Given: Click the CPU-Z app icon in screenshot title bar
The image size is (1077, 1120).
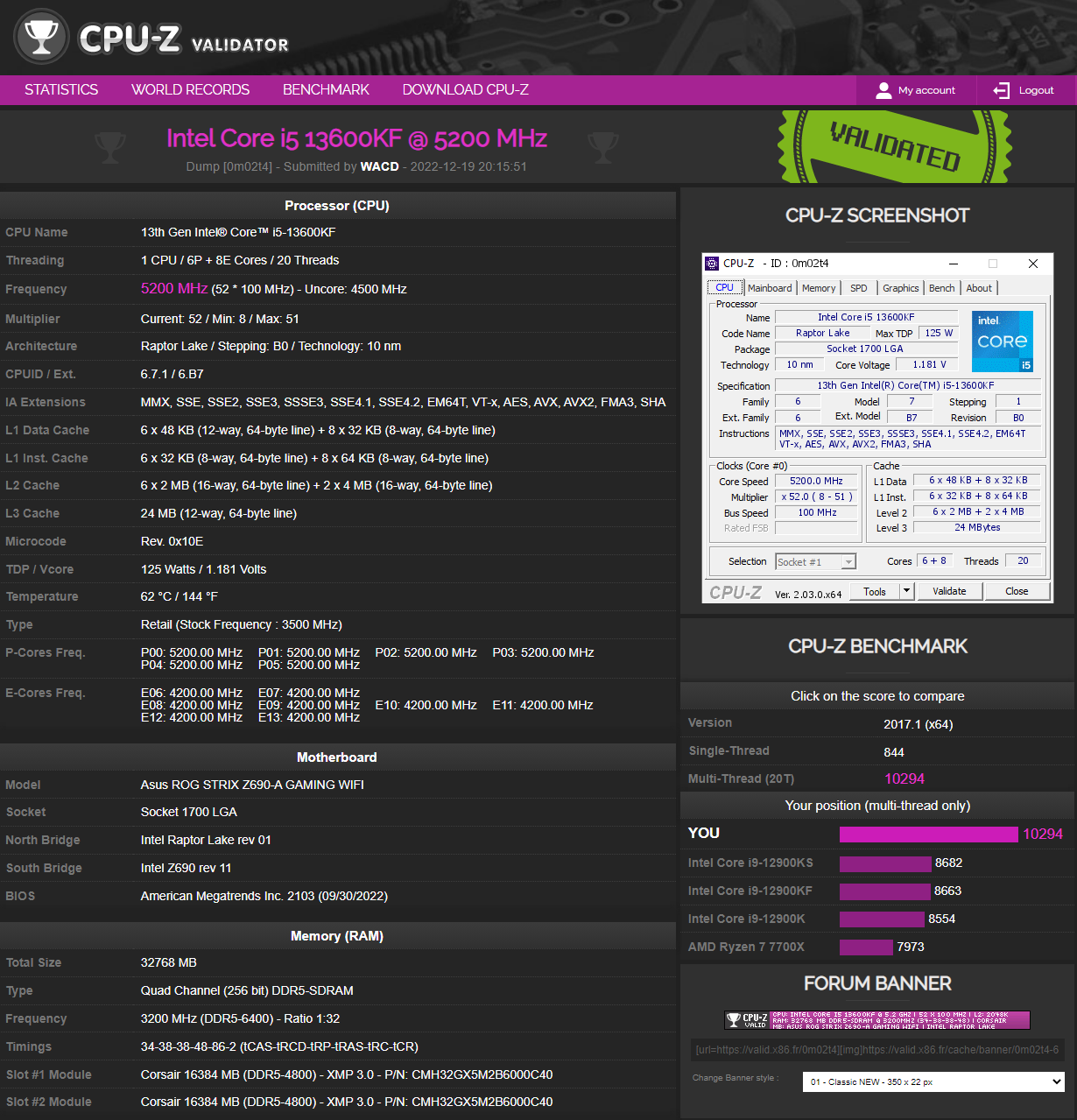Looking at the screenshot, I should (x=713, y=264).
